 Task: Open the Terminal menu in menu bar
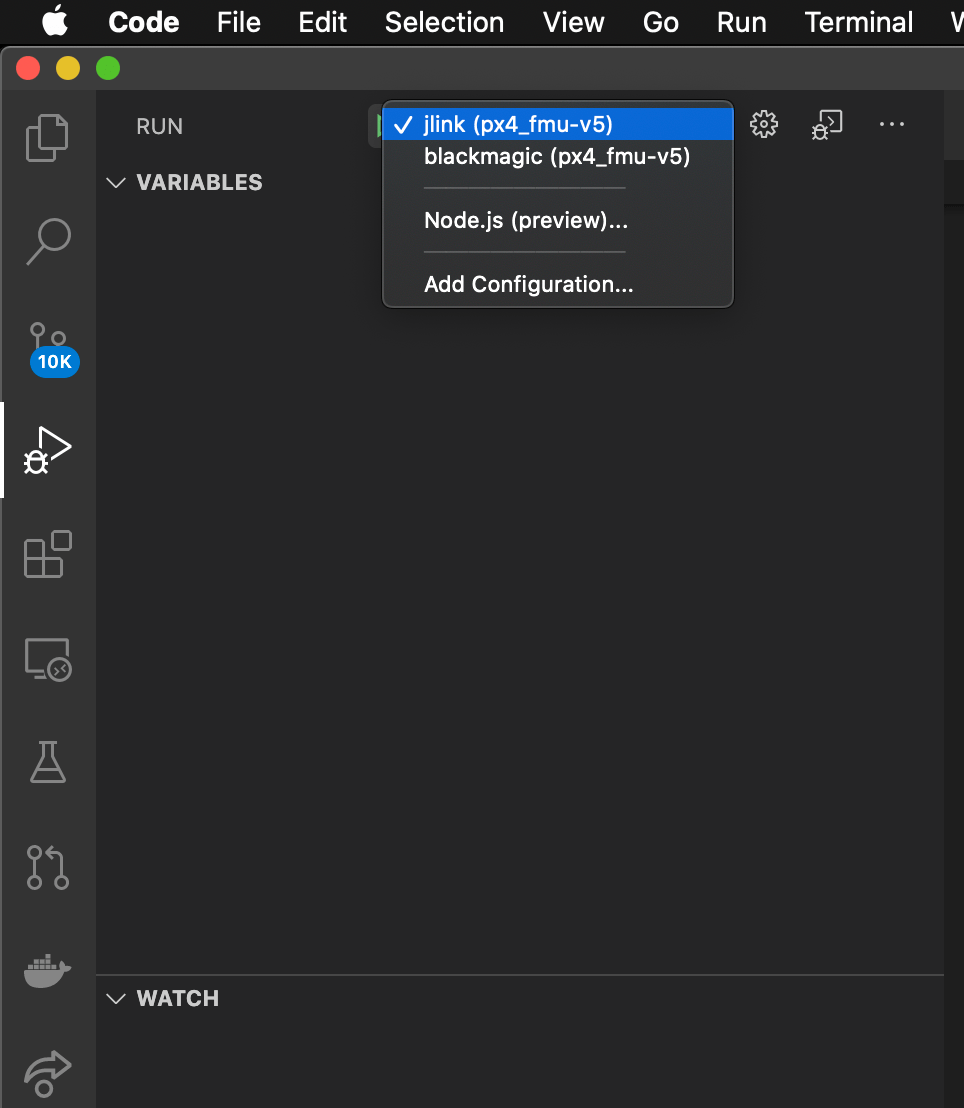click(x=858, y=22)
